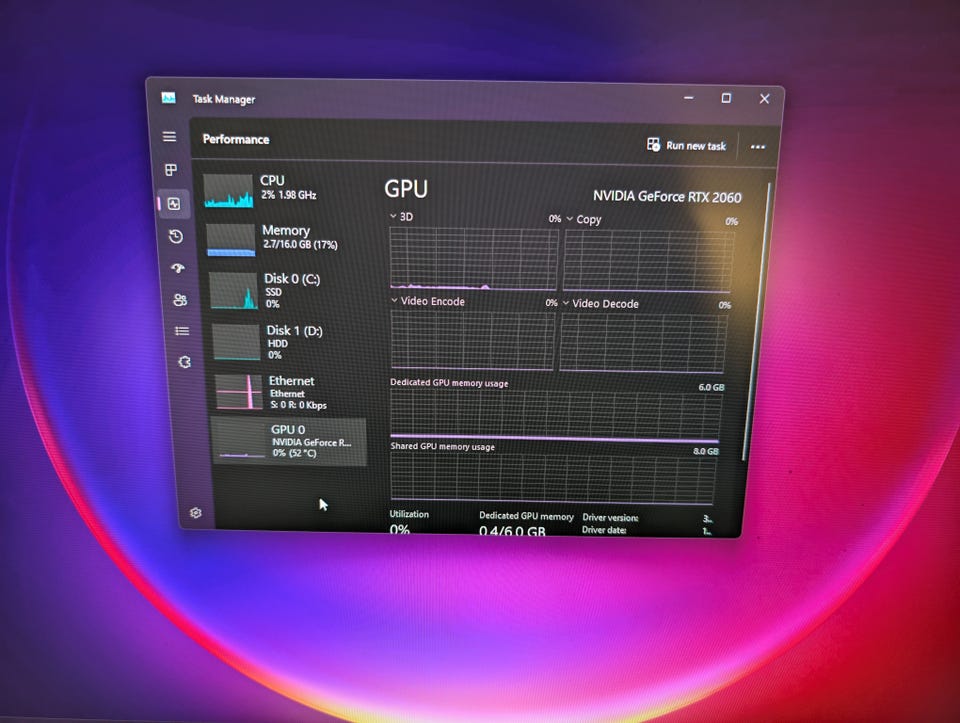This screenshot has width=960, height=723.
Task: Click the Shared GPU memory usage graph
Action: 553,478
